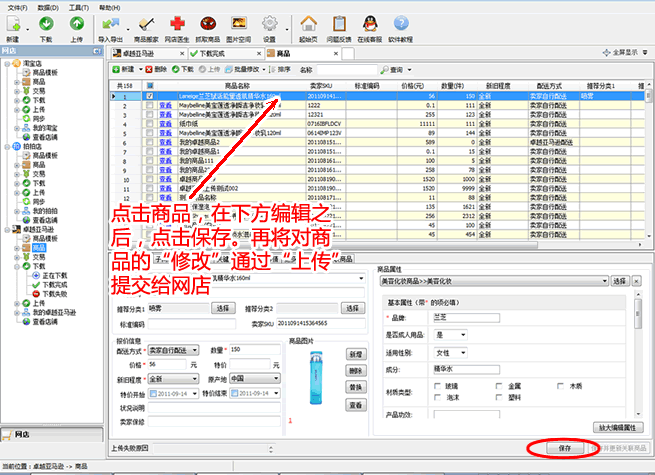Check the 玻璃 material checkbox
The width and height of the screenshot is (655, 475).
[437, 386]
